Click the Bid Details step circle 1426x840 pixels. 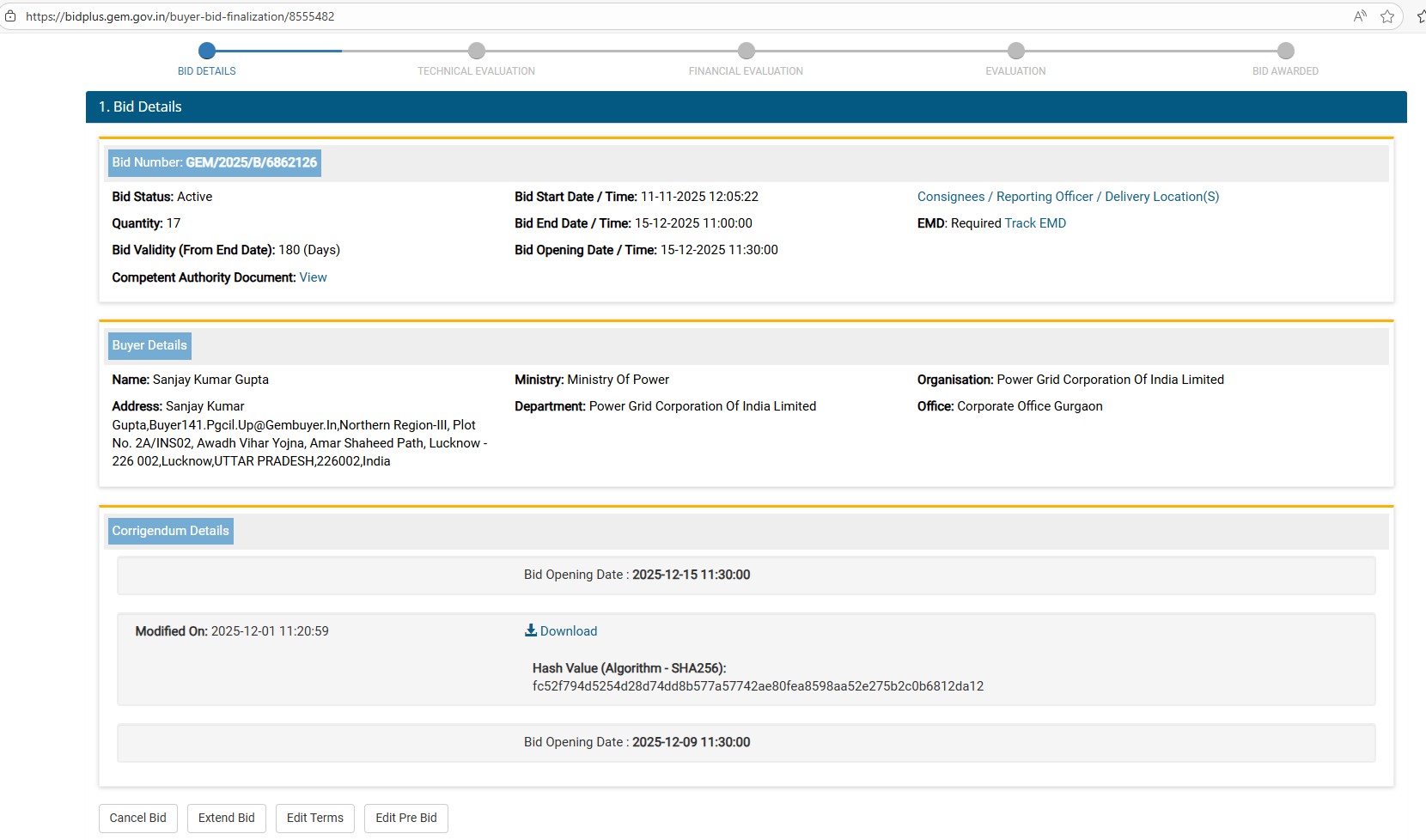tap(207, 51)
